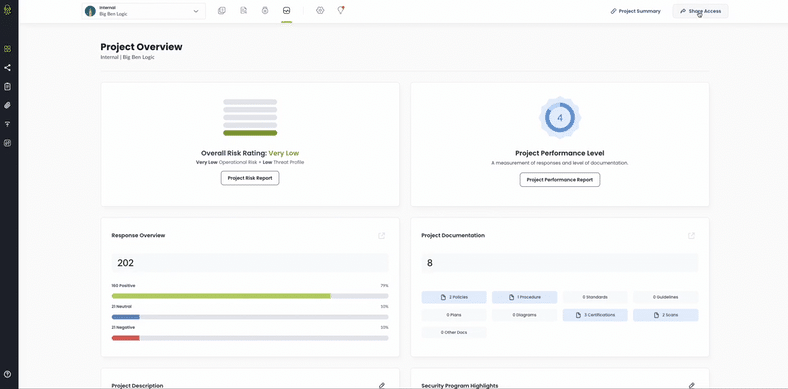The width and height of the screenshot is (788, 389).
Task: Click the green Positive responses bar
Action: (x=221, y=296)
